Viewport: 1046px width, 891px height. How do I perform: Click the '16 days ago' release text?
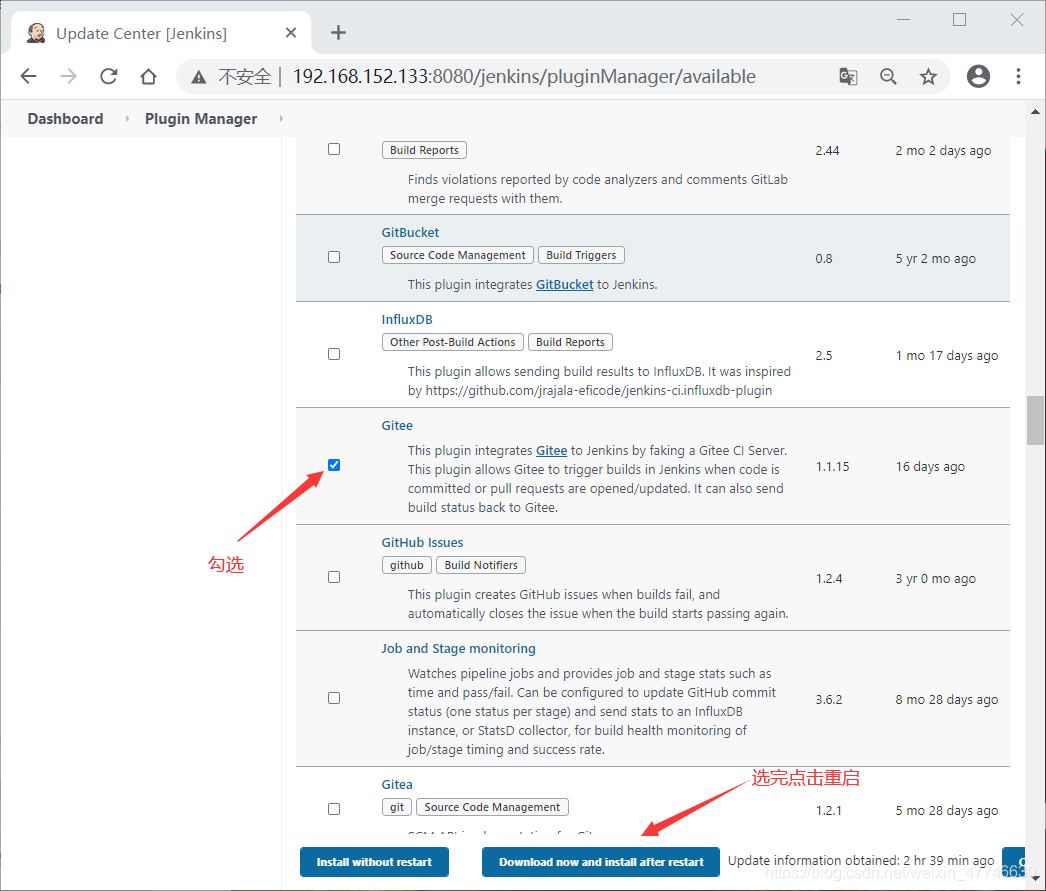coord(930,467)
